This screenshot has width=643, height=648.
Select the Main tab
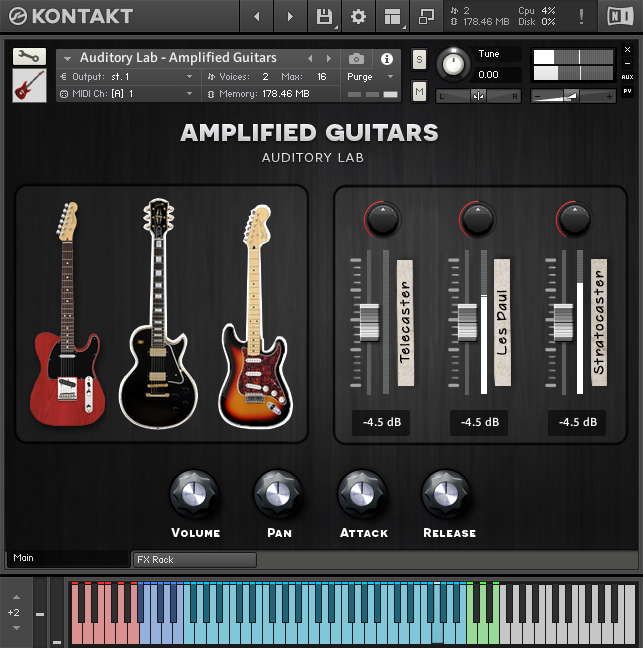click(x=67, y=558)
